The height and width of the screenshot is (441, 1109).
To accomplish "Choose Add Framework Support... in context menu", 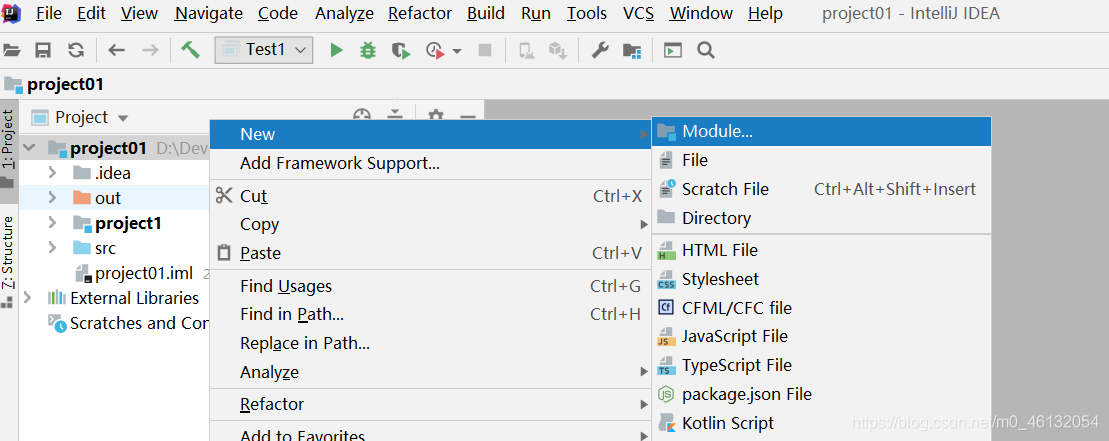I will [431, 163].
